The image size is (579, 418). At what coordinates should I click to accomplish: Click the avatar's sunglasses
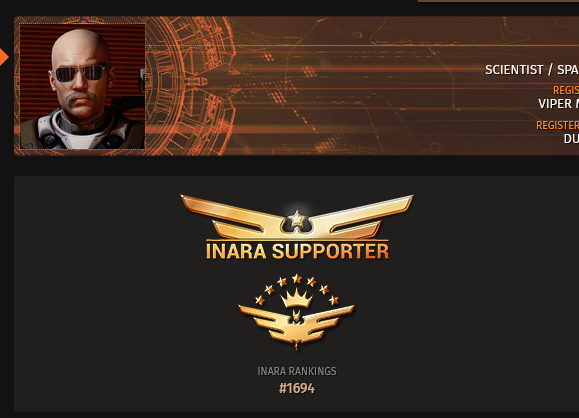[x=79, y=73]
